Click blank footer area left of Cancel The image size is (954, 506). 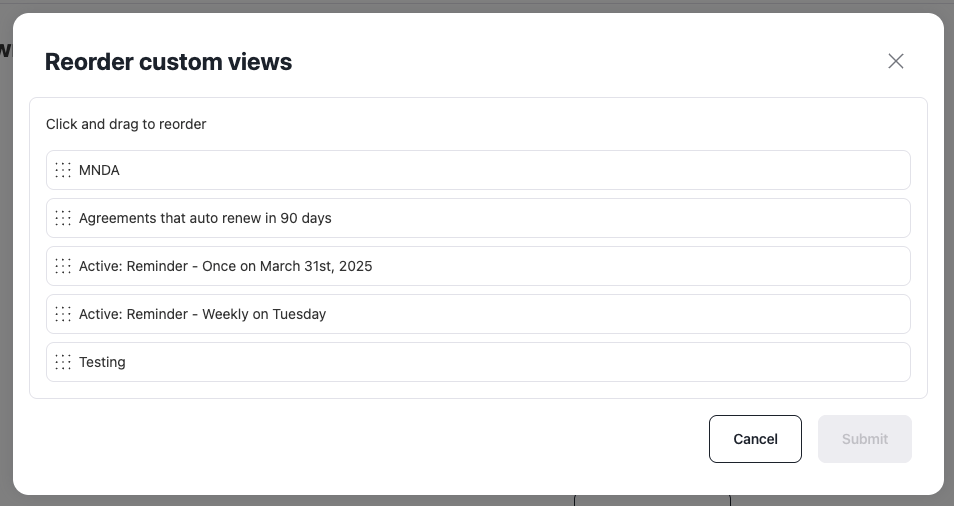coord(365,439)
